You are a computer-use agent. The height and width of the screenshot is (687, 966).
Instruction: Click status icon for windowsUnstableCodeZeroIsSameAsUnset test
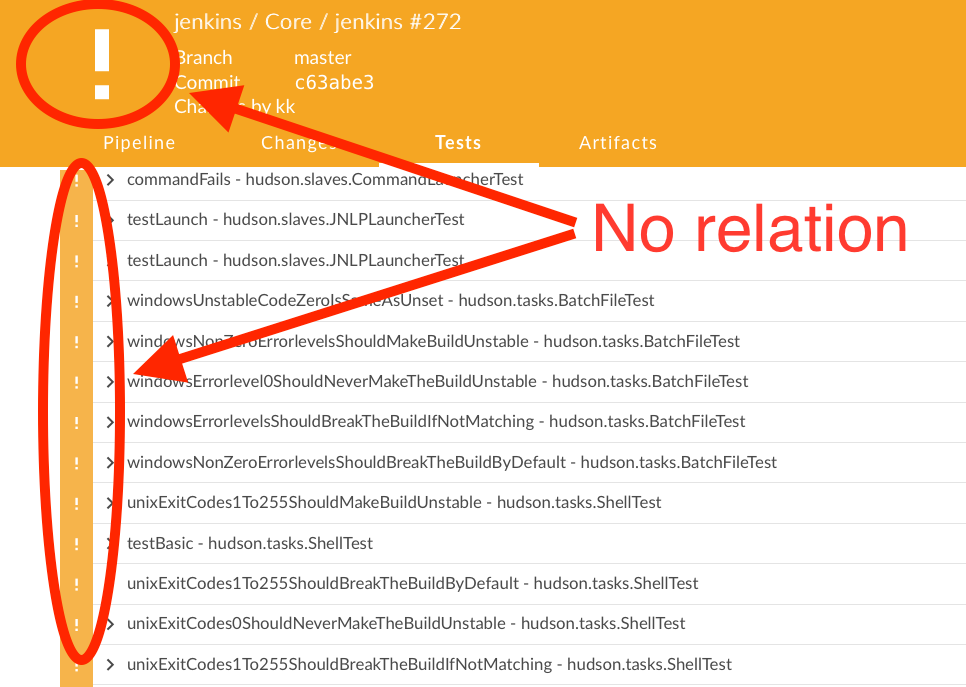pos(76,301)
